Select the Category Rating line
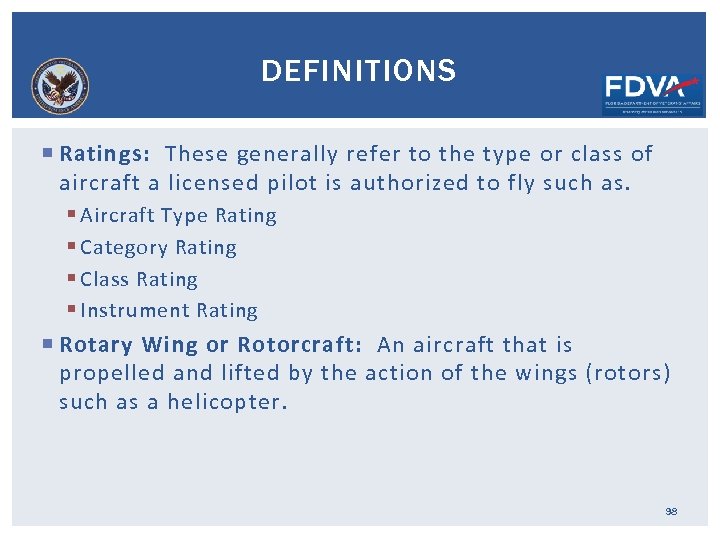 tap(158, 248)
